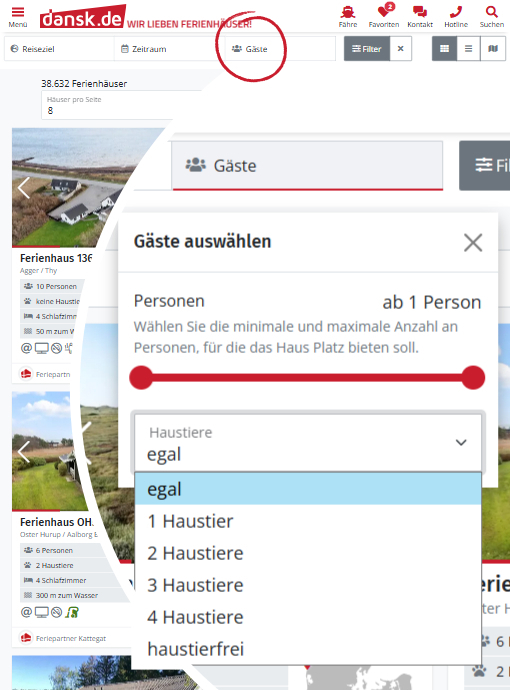Open Ferienhaus 136 title link
Screen dimensions: 510x690
[x=56, y=258]
